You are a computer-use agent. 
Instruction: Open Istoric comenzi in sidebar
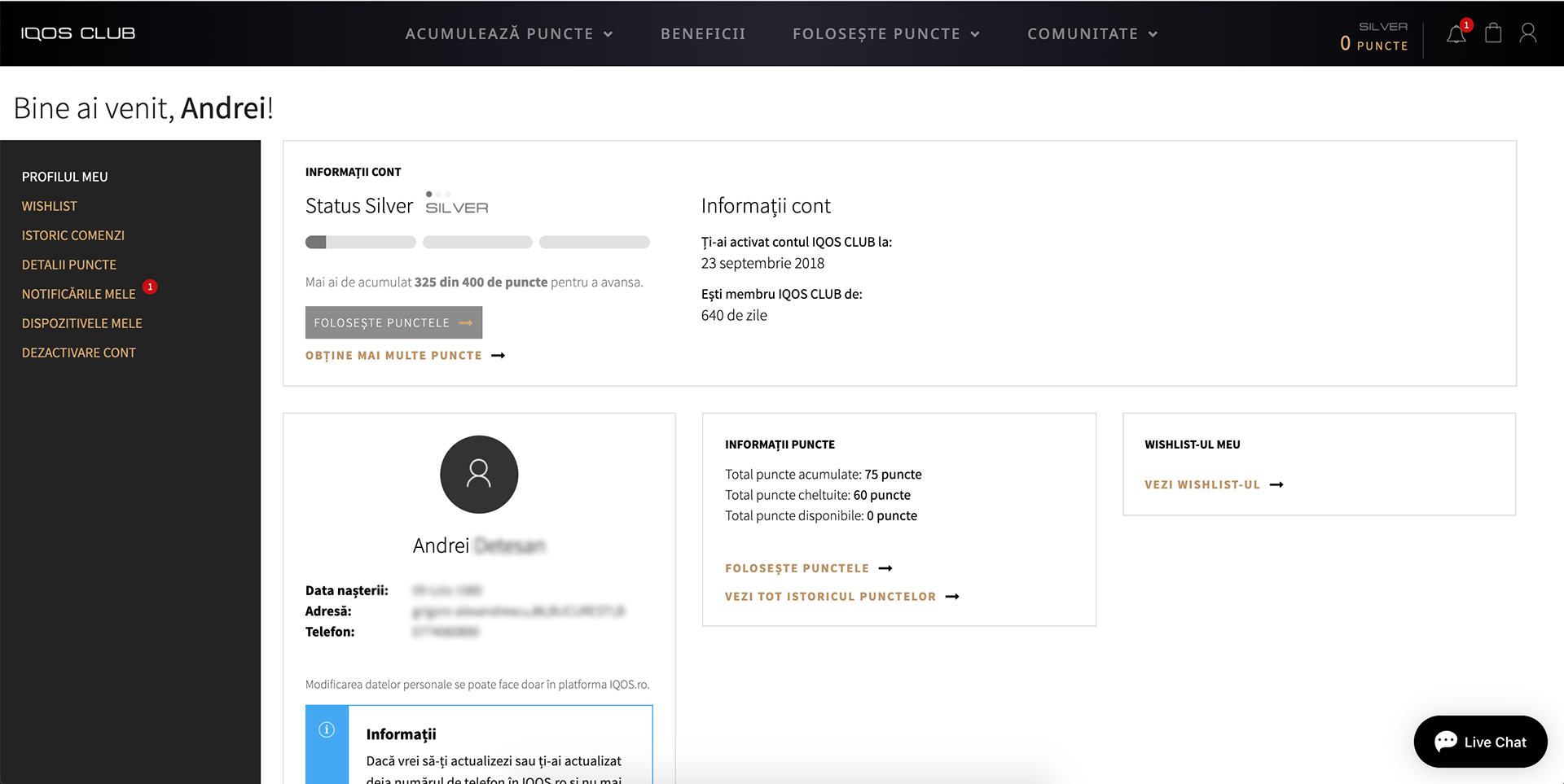(x=73, y=235)
